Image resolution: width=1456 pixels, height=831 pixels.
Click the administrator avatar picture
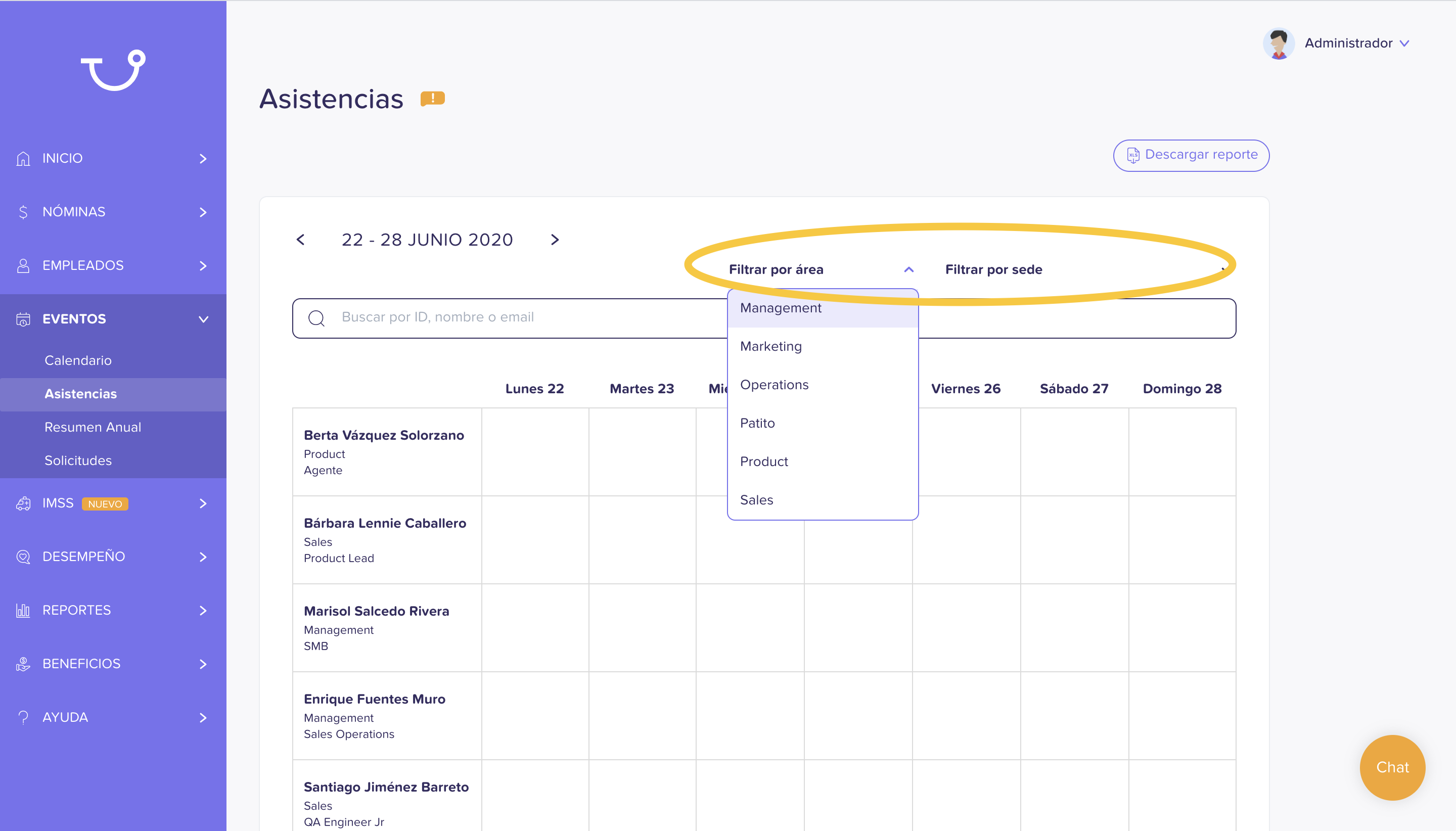pos(1278,43)
